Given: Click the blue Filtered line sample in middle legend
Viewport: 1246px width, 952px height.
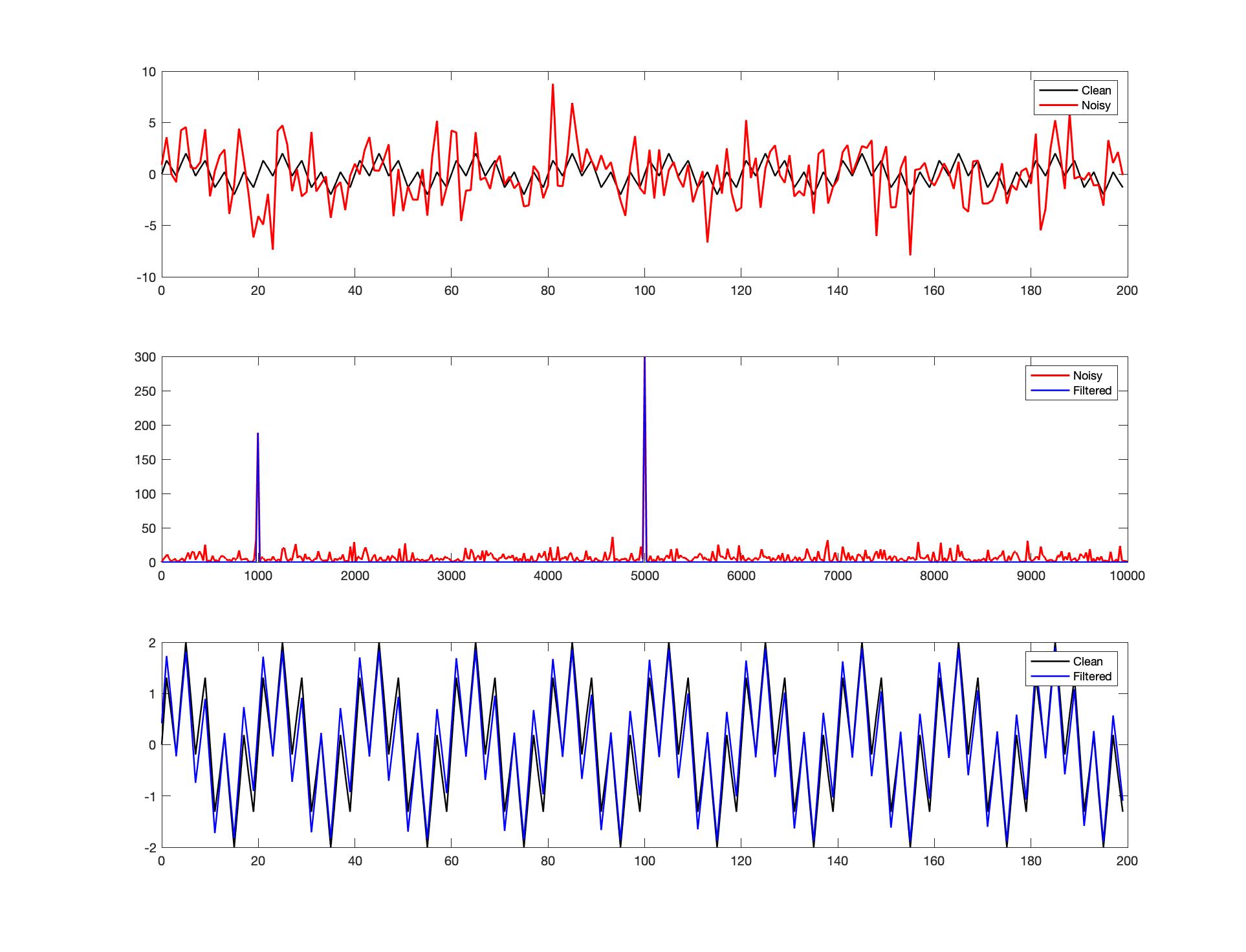Looking at the screenshot, I should 1049,391.
